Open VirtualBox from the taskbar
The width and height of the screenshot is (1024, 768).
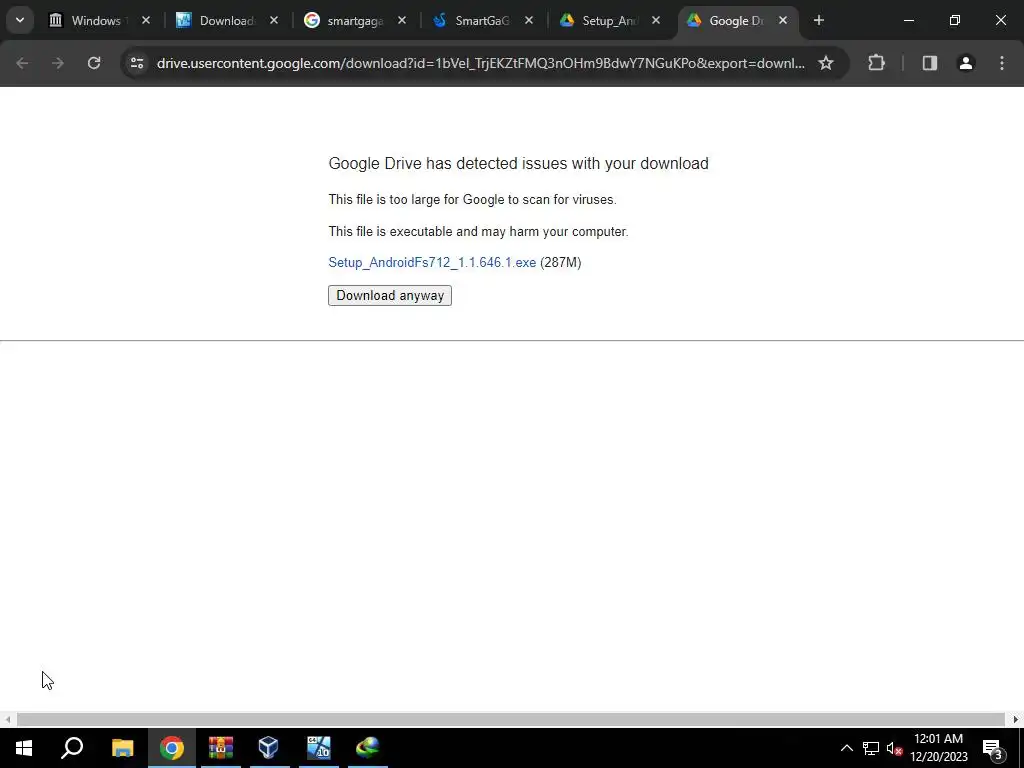tap(269, 748)
